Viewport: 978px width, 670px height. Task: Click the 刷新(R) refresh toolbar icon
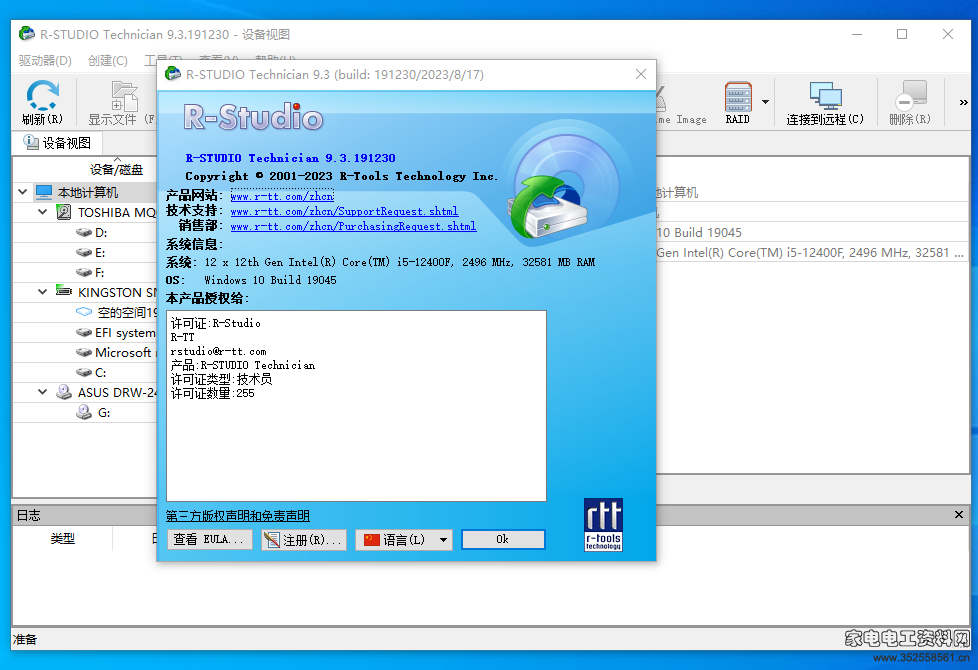(42, 102)
